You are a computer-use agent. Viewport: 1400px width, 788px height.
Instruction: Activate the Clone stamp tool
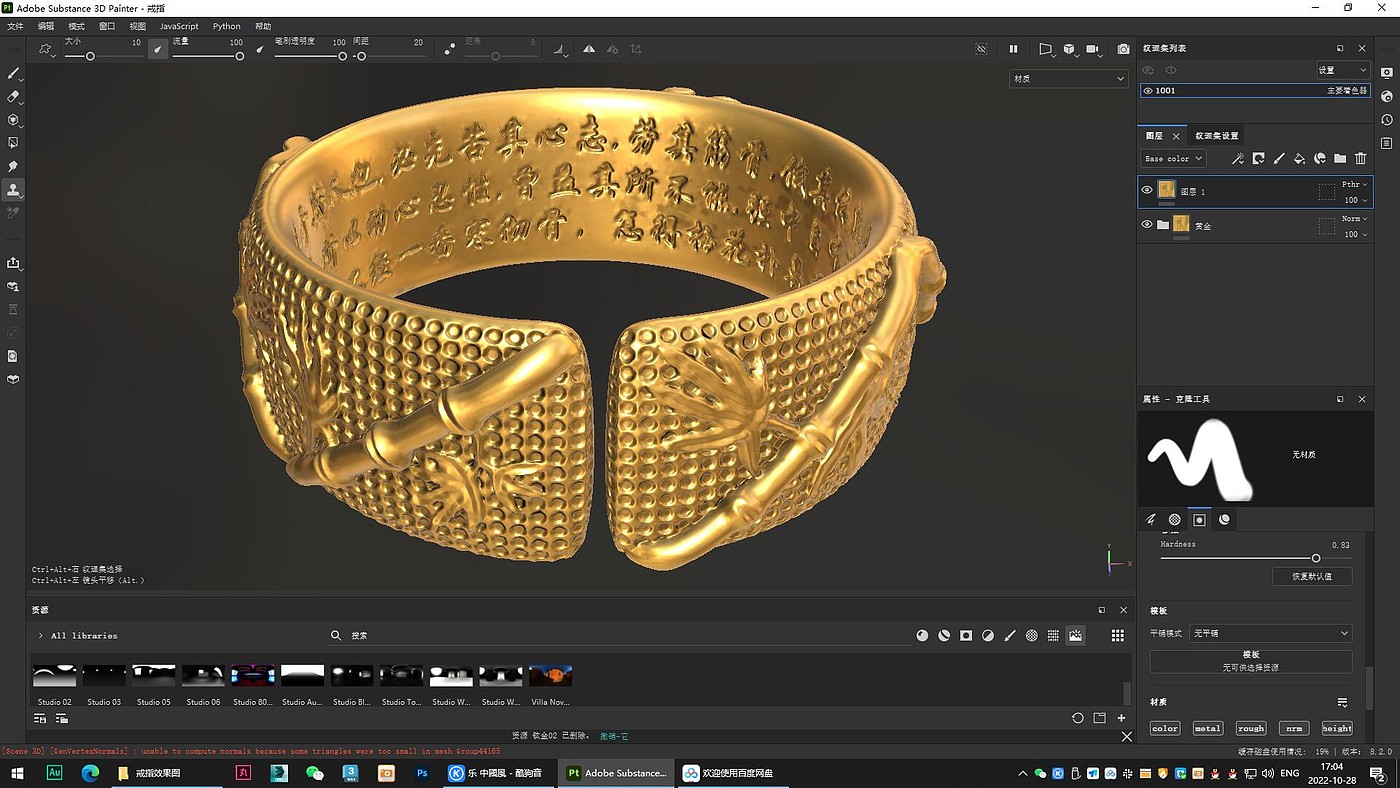(x=13, y=189)
